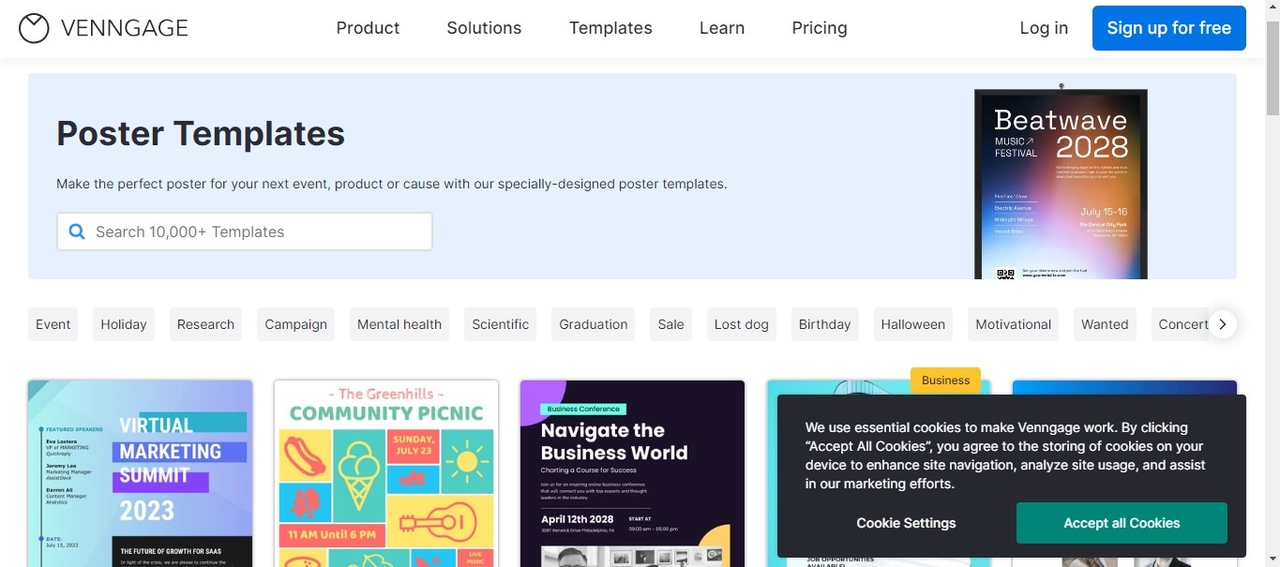Accept all cookies in the banner
Screen dimensions: 1280x567
tap(1121, 523)
